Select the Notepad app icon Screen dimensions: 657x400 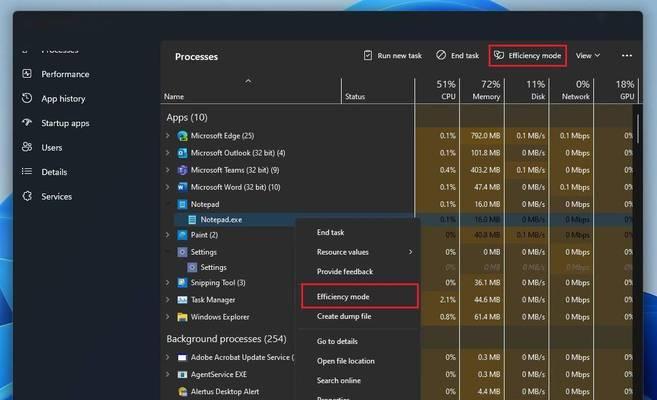182,204
